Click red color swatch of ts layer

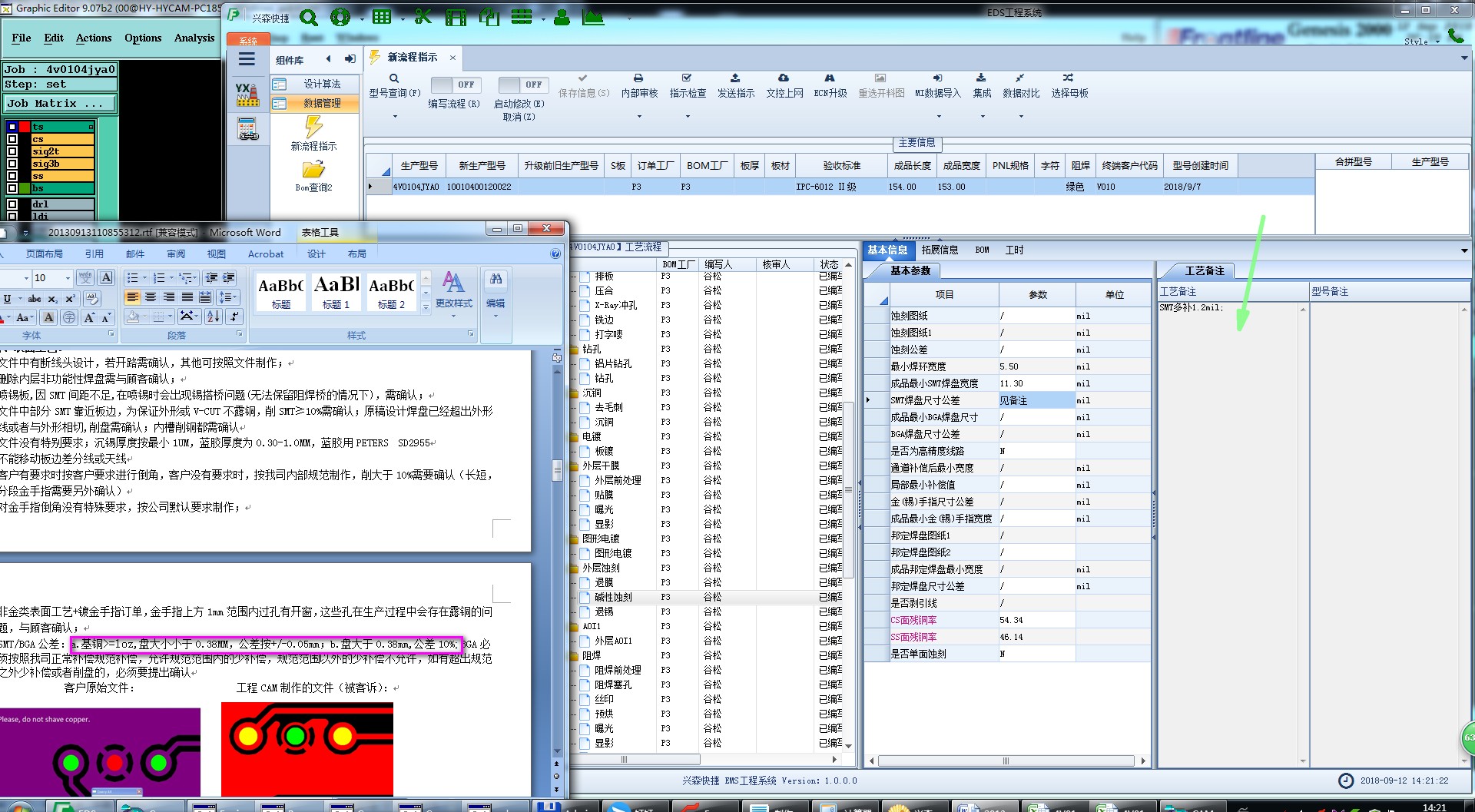point(25,127)
